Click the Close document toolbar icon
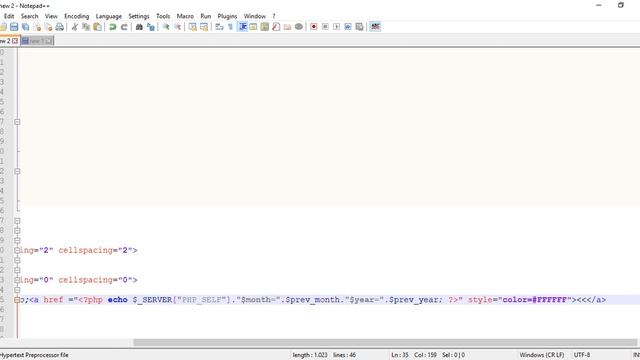 (x=37, y=27)
